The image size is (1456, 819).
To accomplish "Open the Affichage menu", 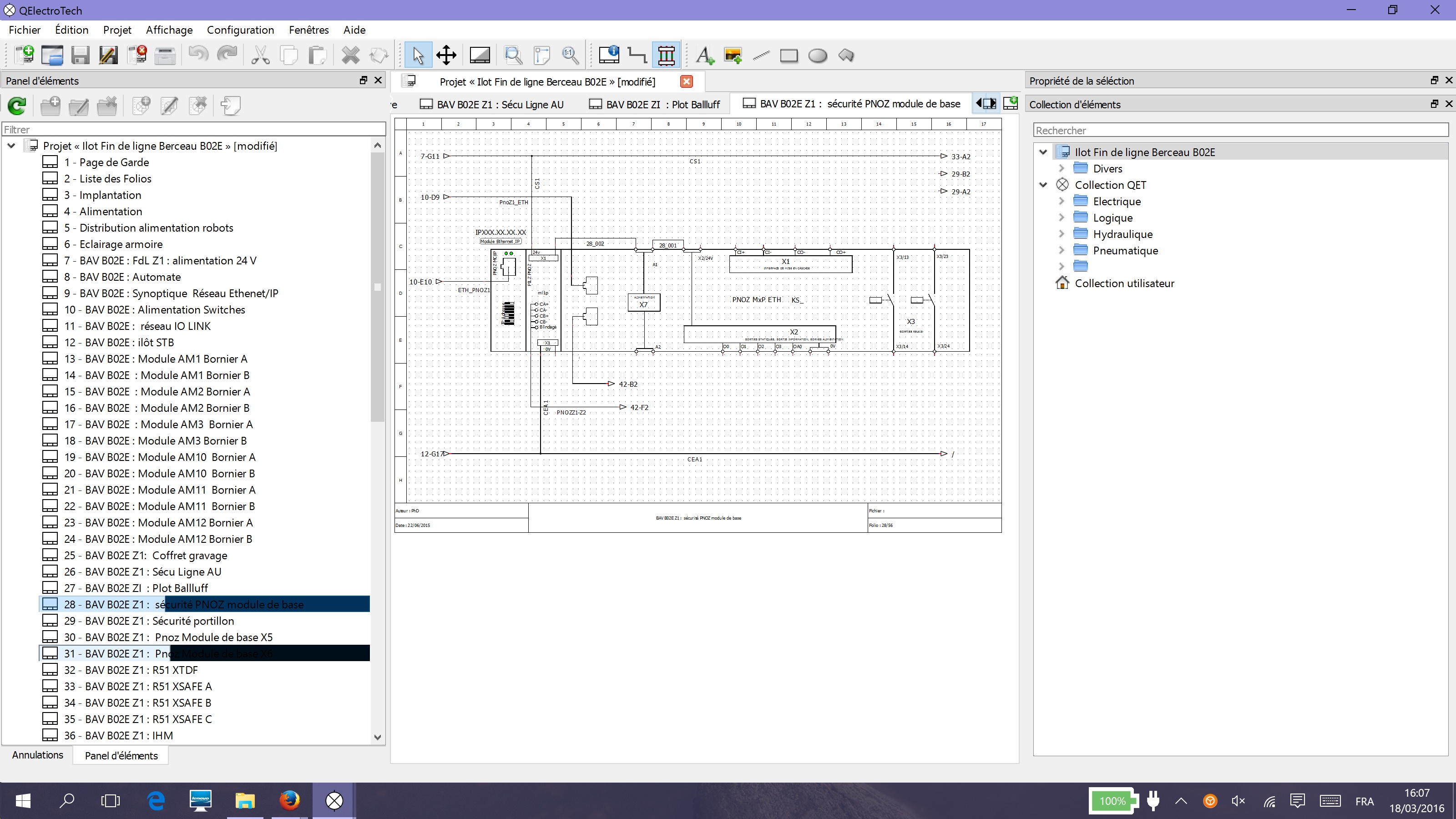I will click(x=169, y=30).
